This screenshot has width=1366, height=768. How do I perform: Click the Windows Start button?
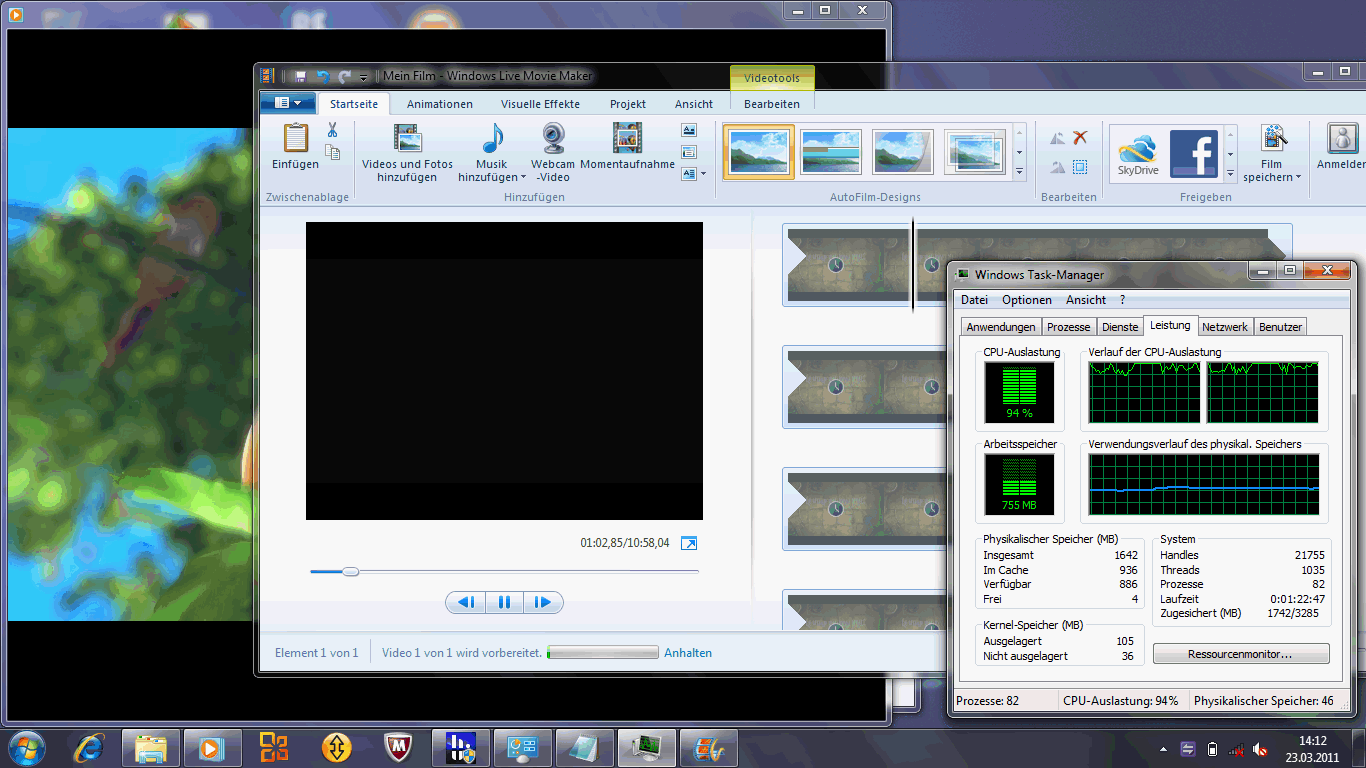pyautogui.click(x=26, y=747)
